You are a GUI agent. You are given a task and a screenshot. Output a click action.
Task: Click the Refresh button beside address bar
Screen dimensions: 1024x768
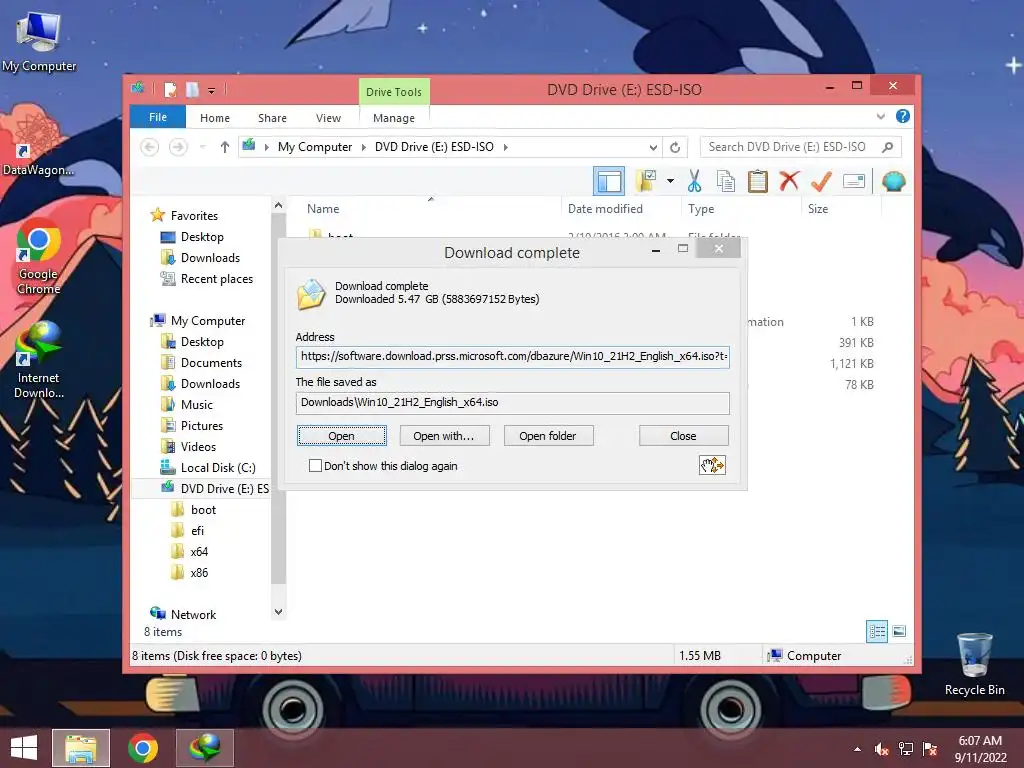coord(675,147)
